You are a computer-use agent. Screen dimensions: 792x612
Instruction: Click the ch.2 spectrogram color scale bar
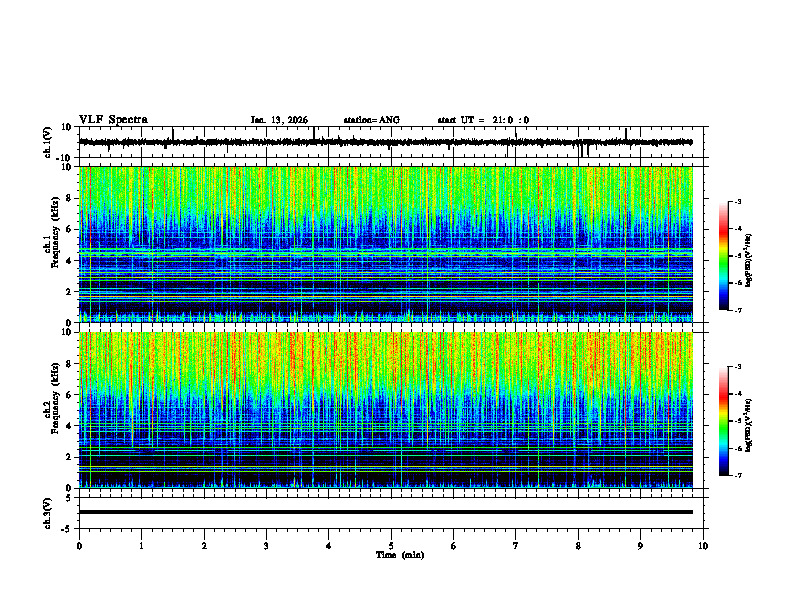pos(724,421)
